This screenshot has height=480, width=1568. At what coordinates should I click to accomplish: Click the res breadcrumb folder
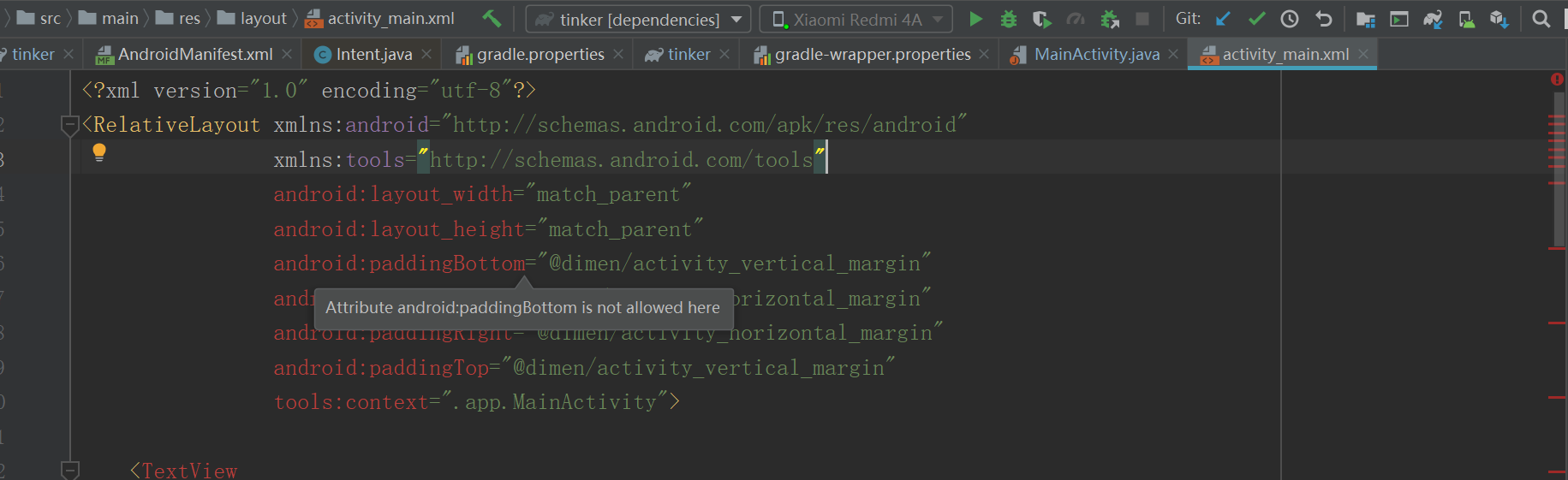[178, 18]
